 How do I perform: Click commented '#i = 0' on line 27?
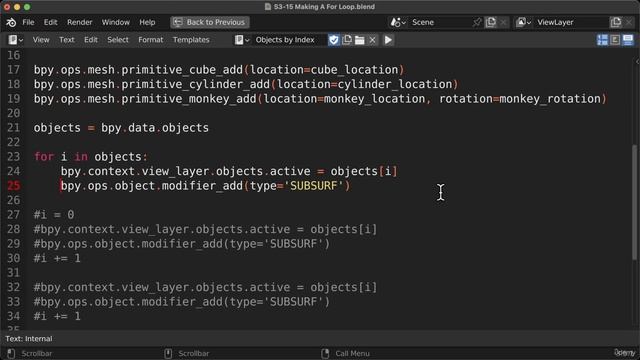(54, 215)
